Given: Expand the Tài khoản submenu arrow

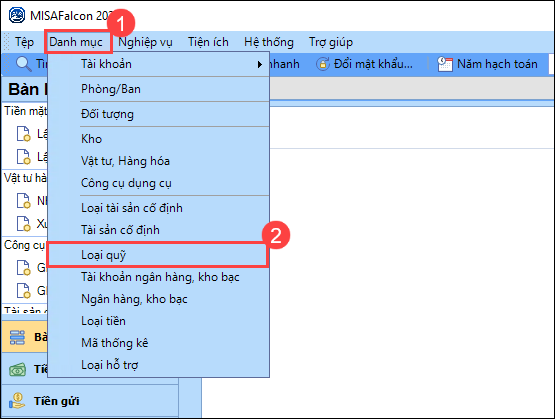Looking at the screenshot, I should (260, 64).
